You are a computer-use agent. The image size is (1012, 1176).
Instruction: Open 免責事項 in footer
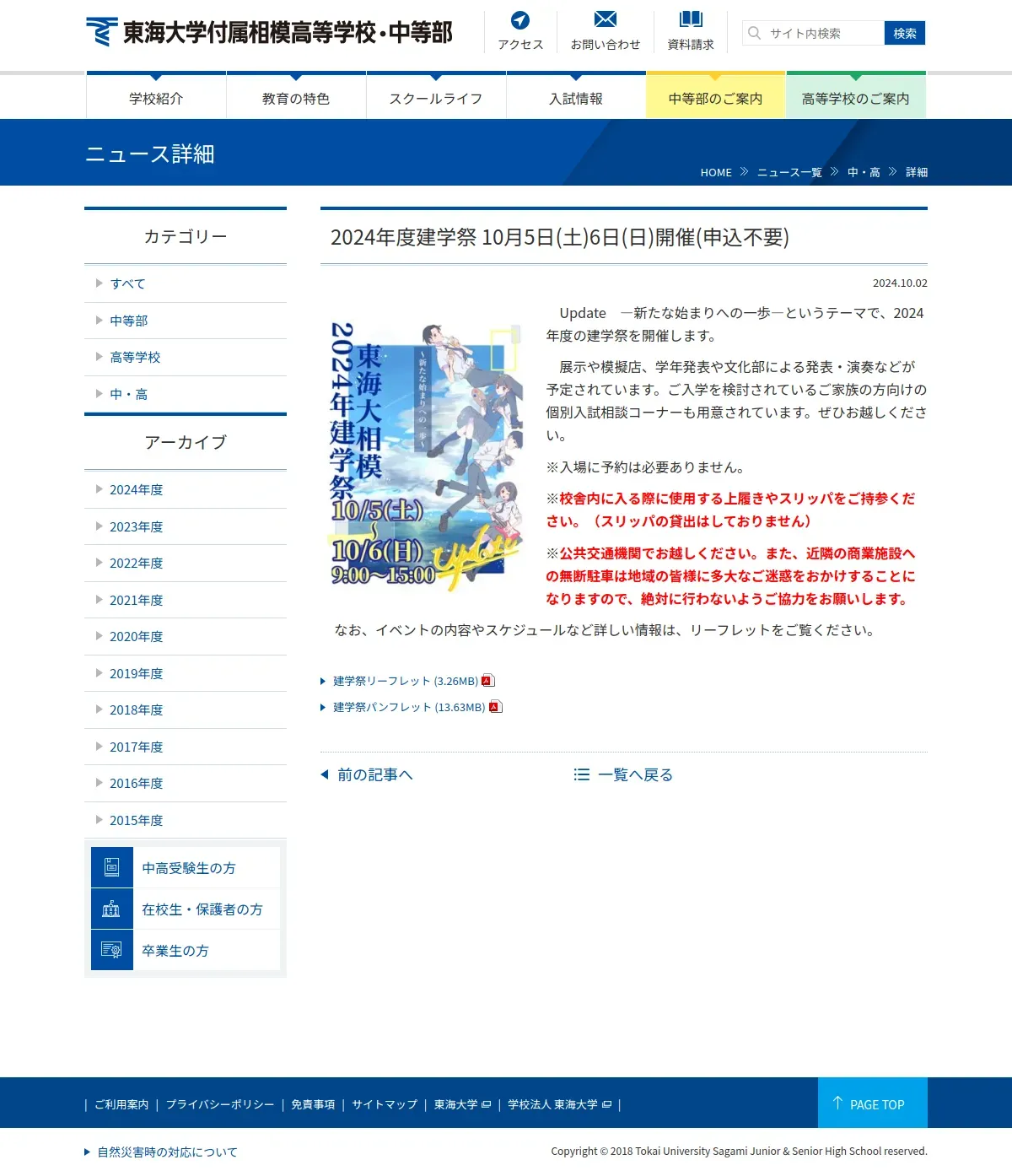pyautogui.click(x=313, y=1104)
